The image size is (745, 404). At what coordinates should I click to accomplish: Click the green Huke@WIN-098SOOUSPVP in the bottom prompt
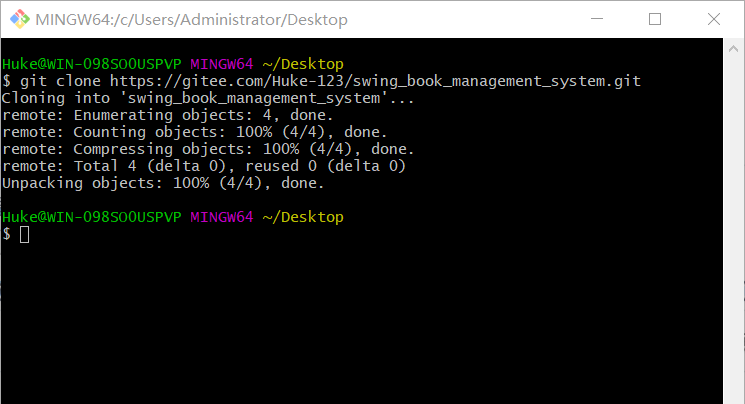click(91, 217)
